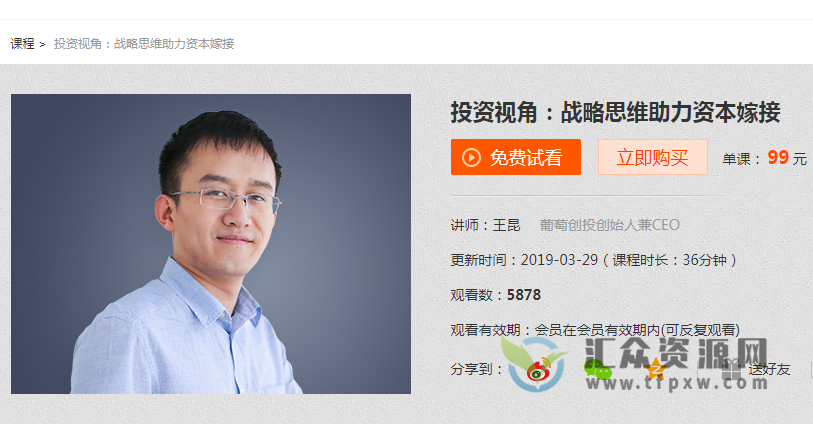Click the view count 5878

[x=524, y=295]
